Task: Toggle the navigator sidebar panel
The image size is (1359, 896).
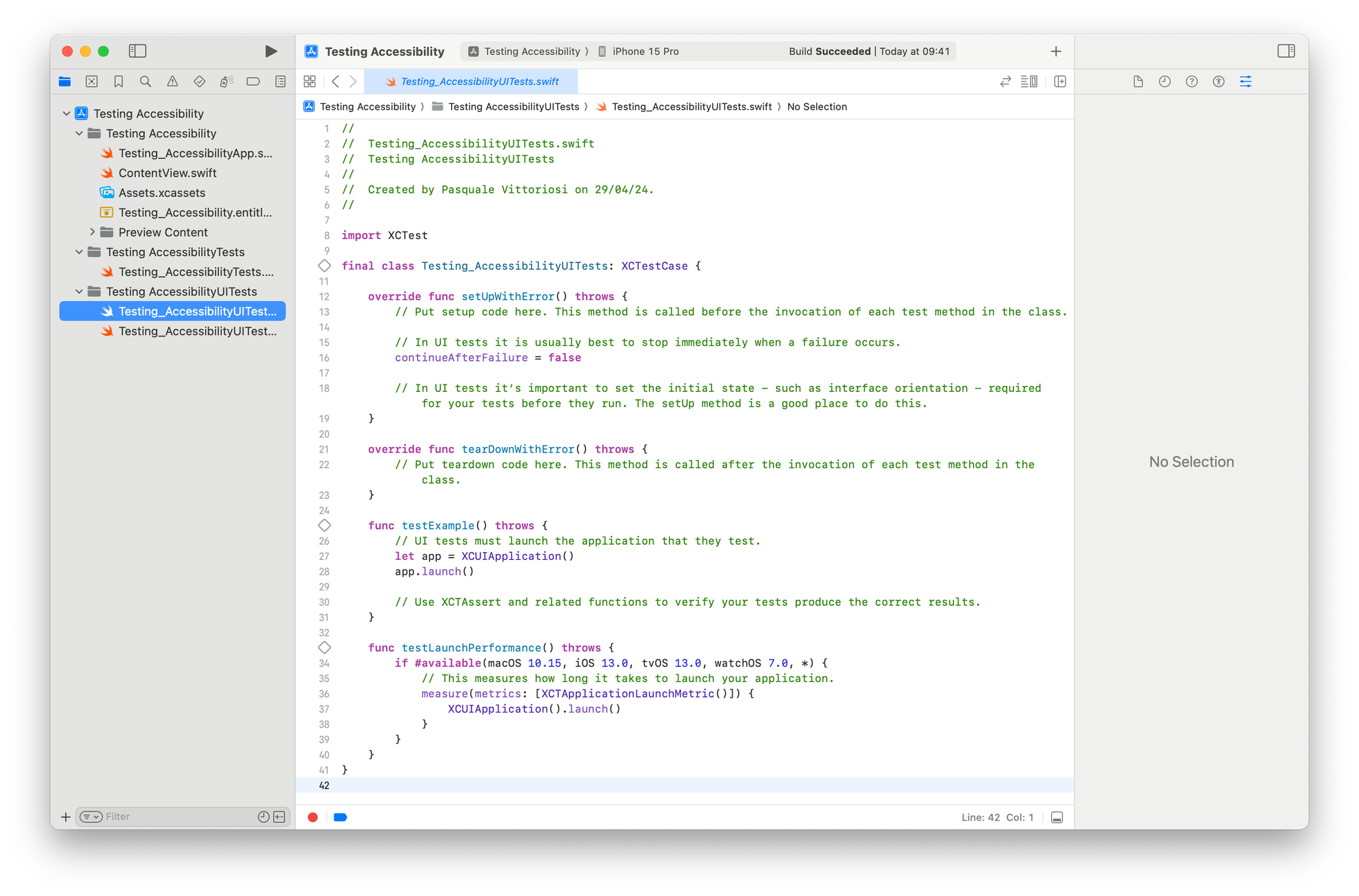Action: (138, 51)
